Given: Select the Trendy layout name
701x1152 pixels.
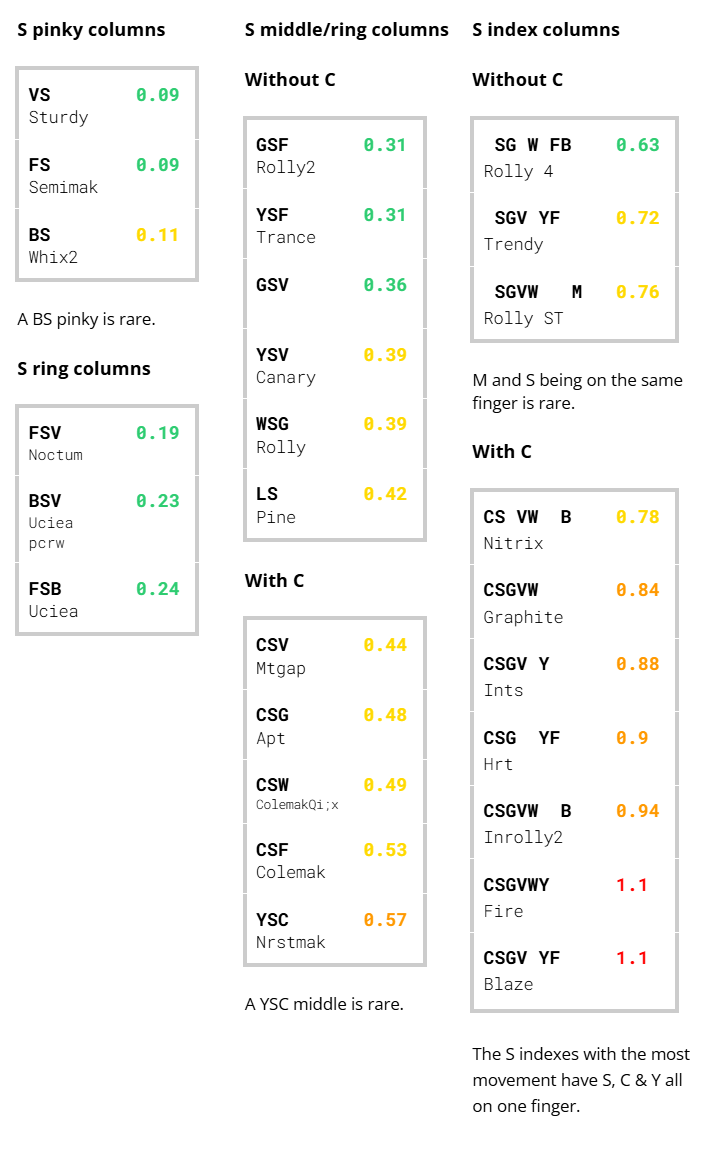Looking at the screenshot, I should pos(513,244).
